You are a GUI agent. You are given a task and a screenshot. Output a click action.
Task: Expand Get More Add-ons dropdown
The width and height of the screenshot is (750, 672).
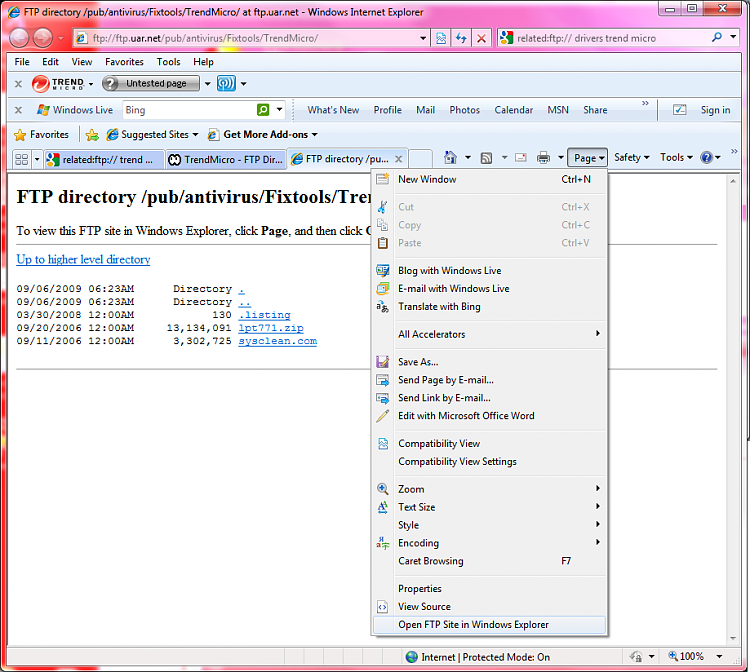314,135
